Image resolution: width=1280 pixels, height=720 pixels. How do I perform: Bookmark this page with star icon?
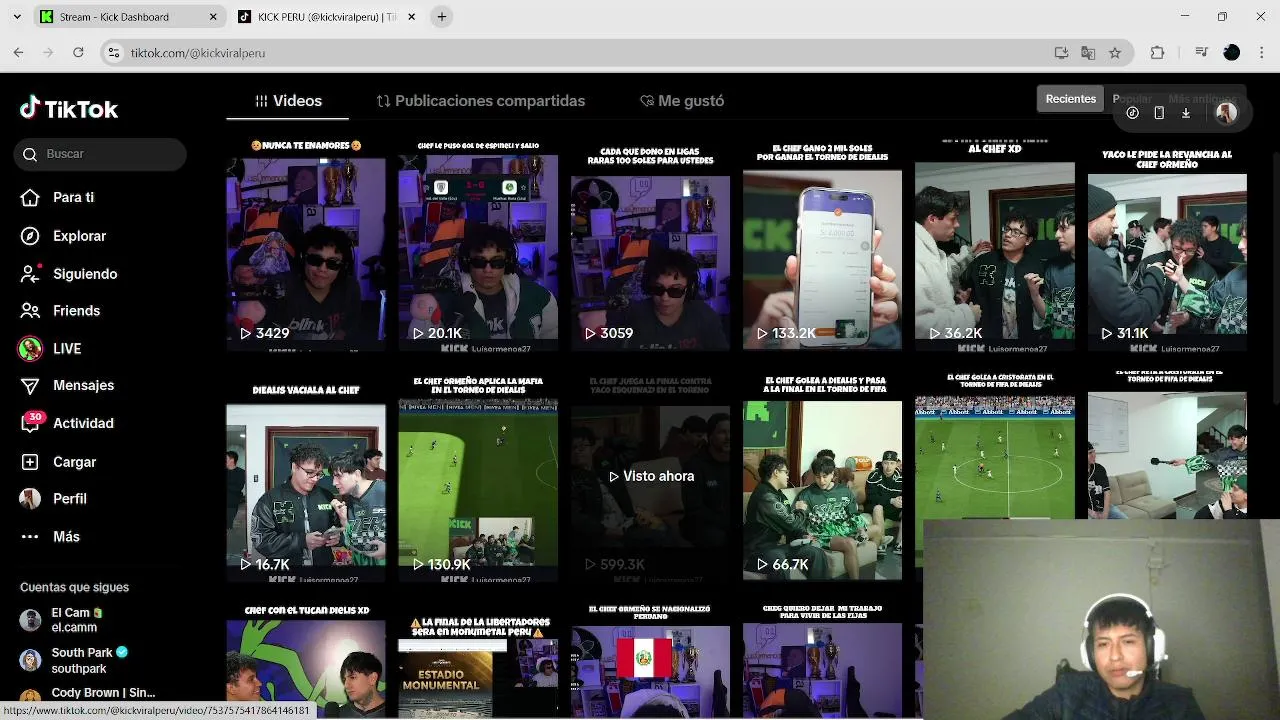point(1115,53)
